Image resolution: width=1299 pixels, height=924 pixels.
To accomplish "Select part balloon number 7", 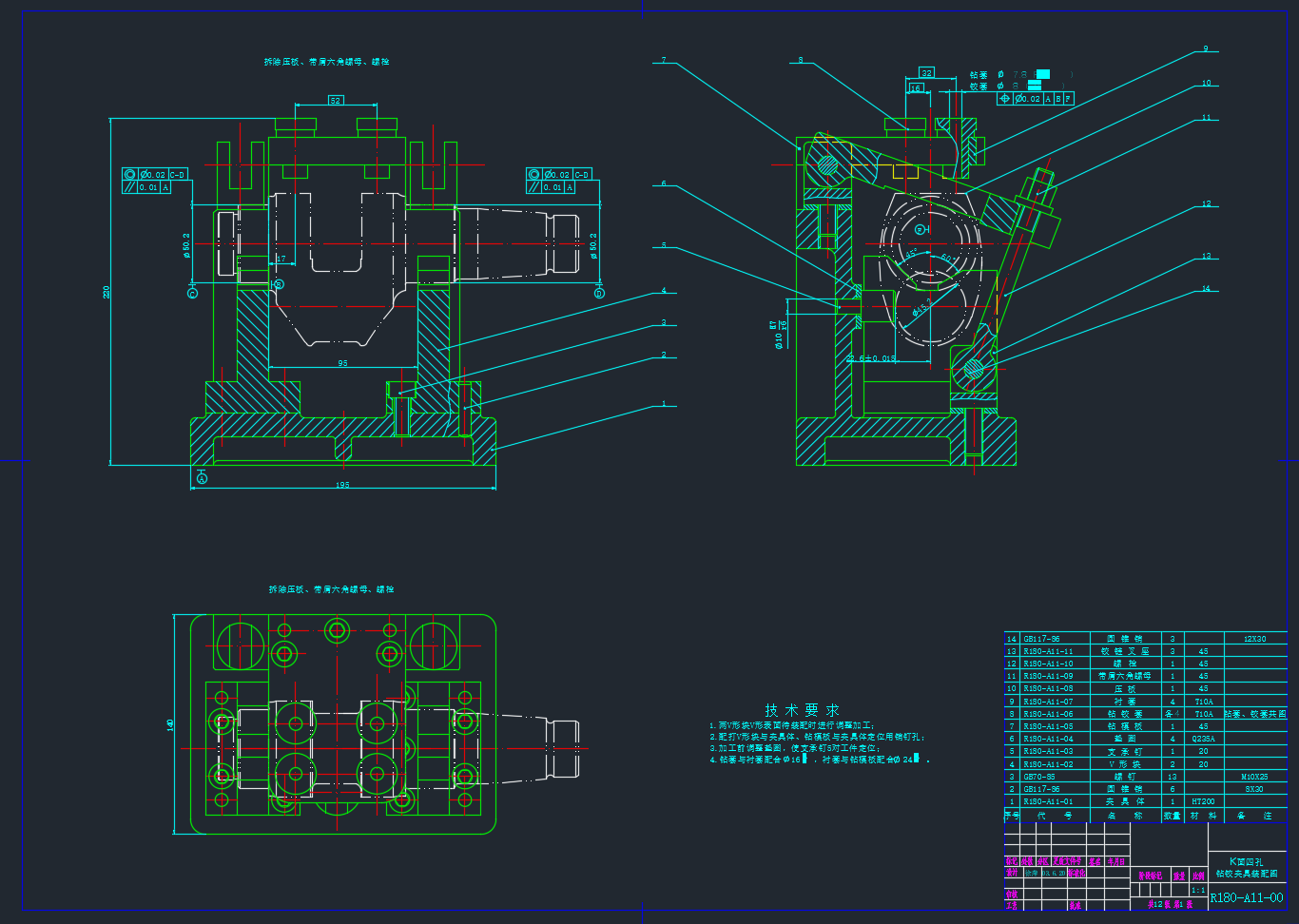I will [664, 60].
